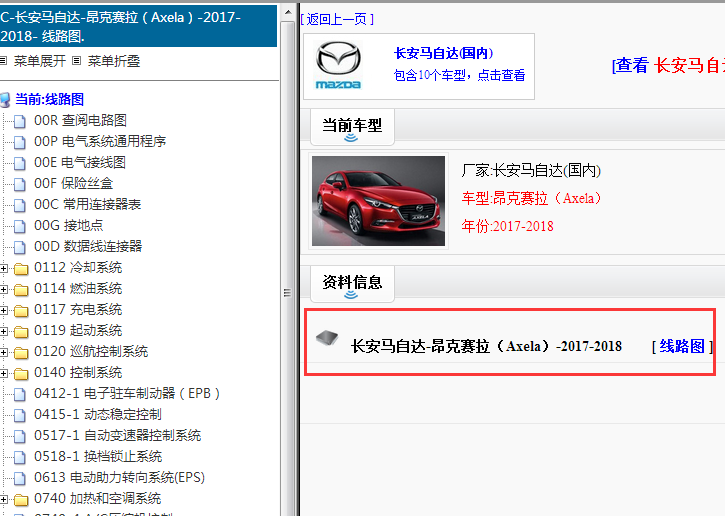Click the 菜单展开 expand-all icon
725x516 pixels.
coord(3,61)
